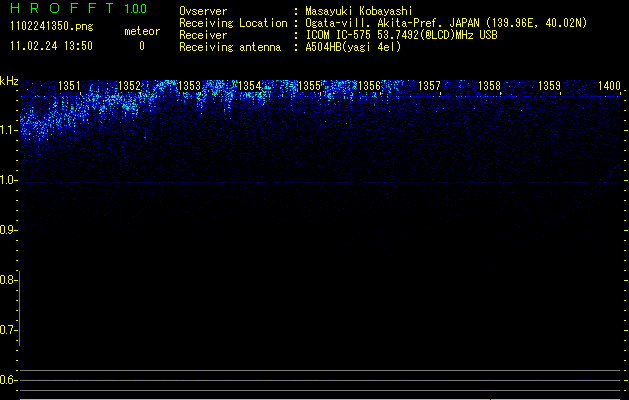Viewport: 629px width, 400px height.
Task: Click the 1358 time marker
Action: (489, 86)
